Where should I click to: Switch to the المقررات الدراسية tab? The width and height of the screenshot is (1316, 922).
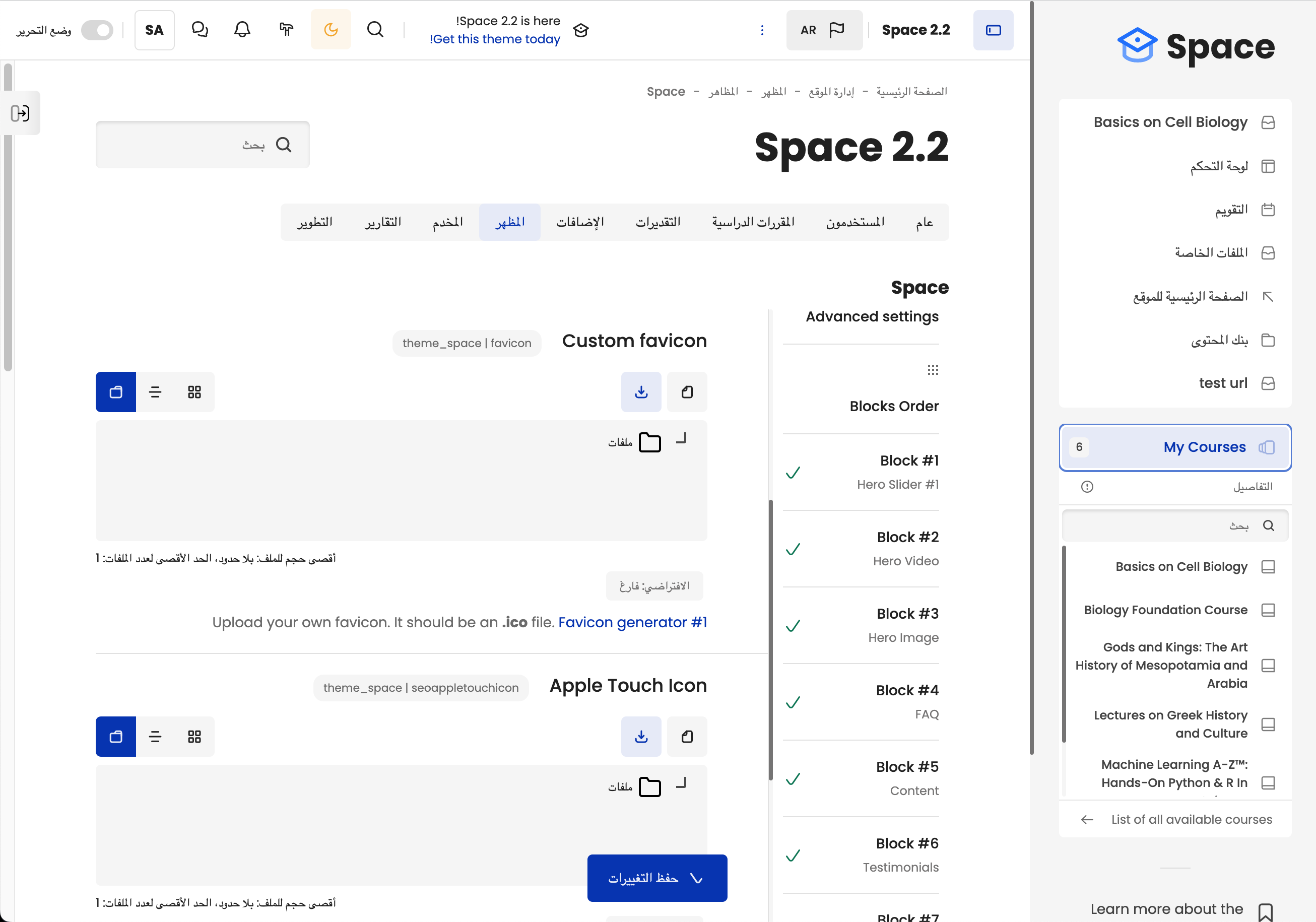(753, 222)
